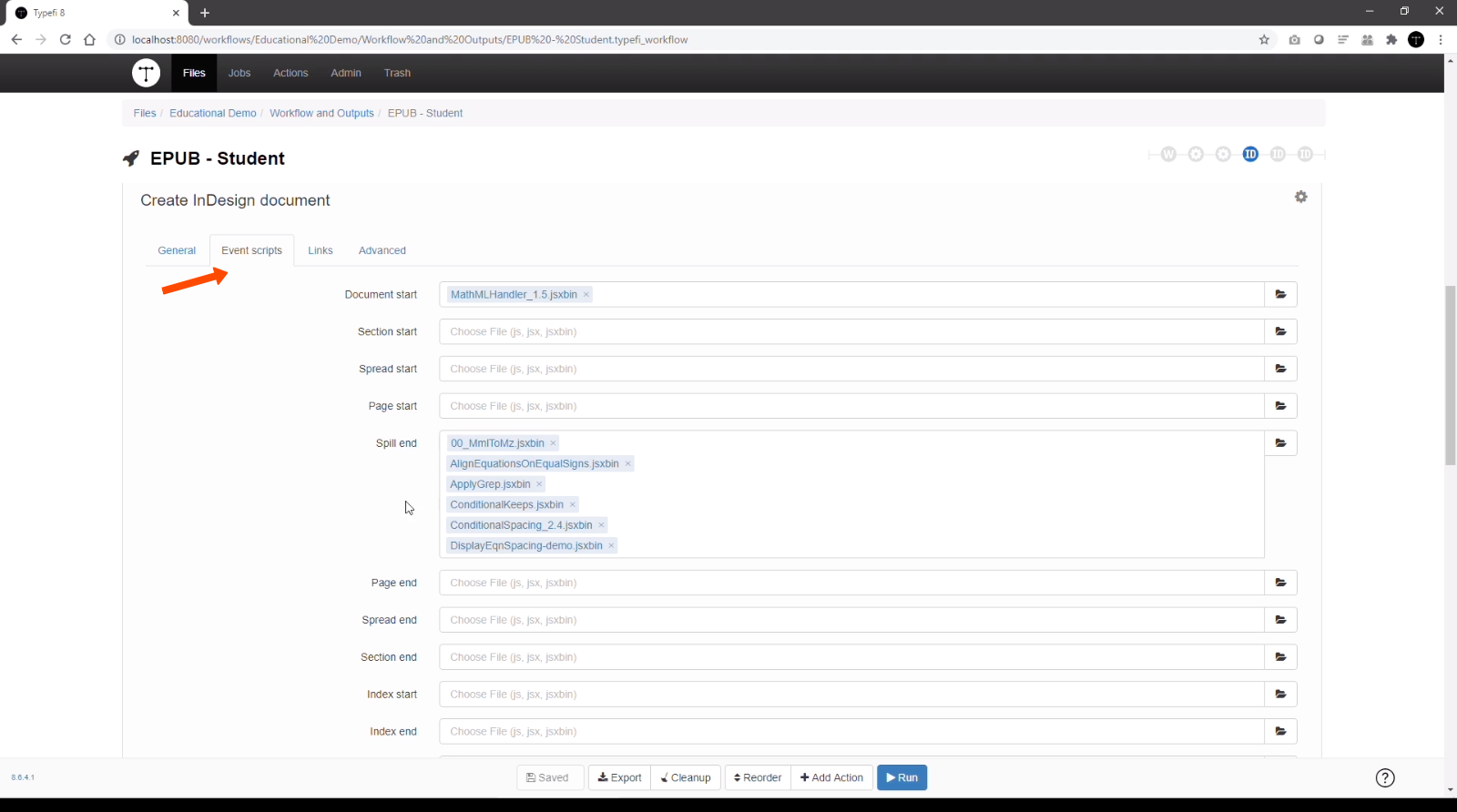Click the Reorder button
Viewport: 1457px width, 812px height.
758,777
